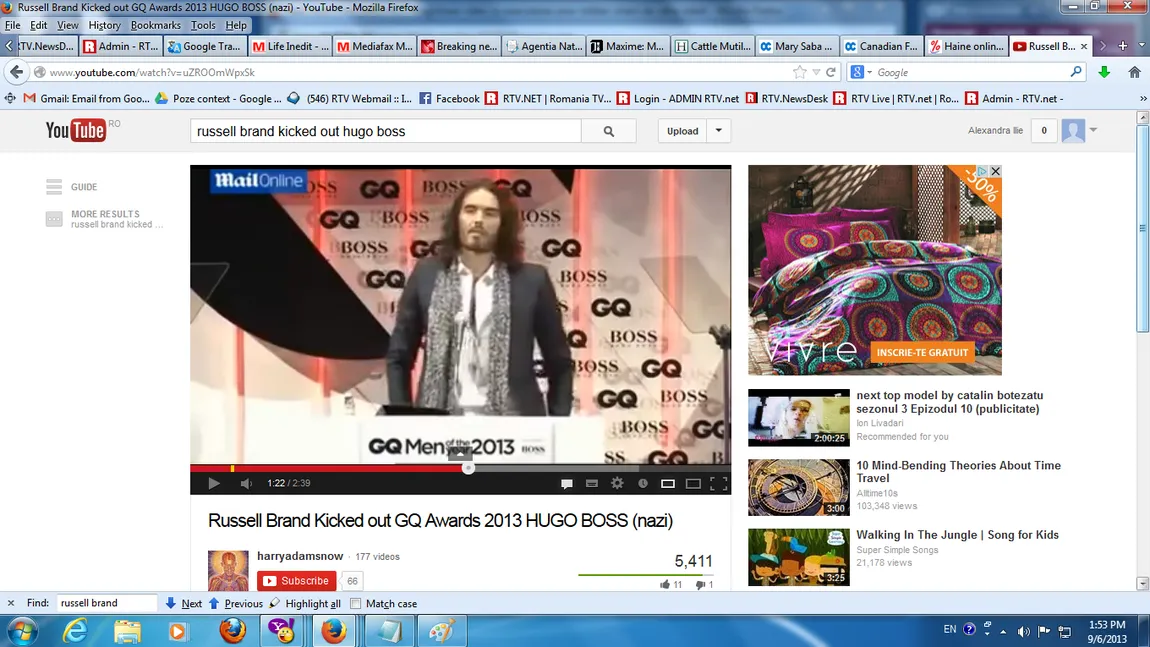Show more bookmarks chevron
The height and width of the screenshot is (647, 1150).
1143,98
